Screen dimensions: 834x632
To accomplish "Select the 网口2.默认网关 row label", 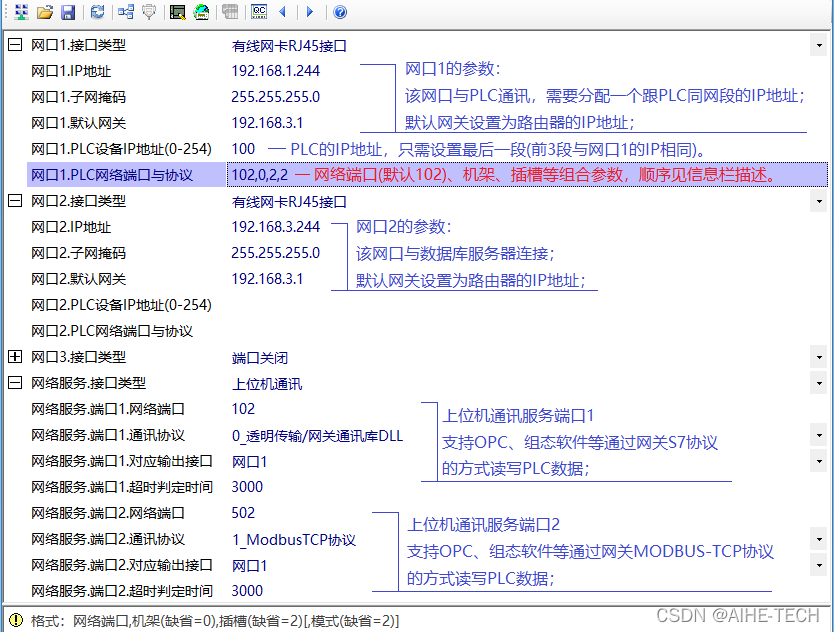I will (x=78, y=279).
